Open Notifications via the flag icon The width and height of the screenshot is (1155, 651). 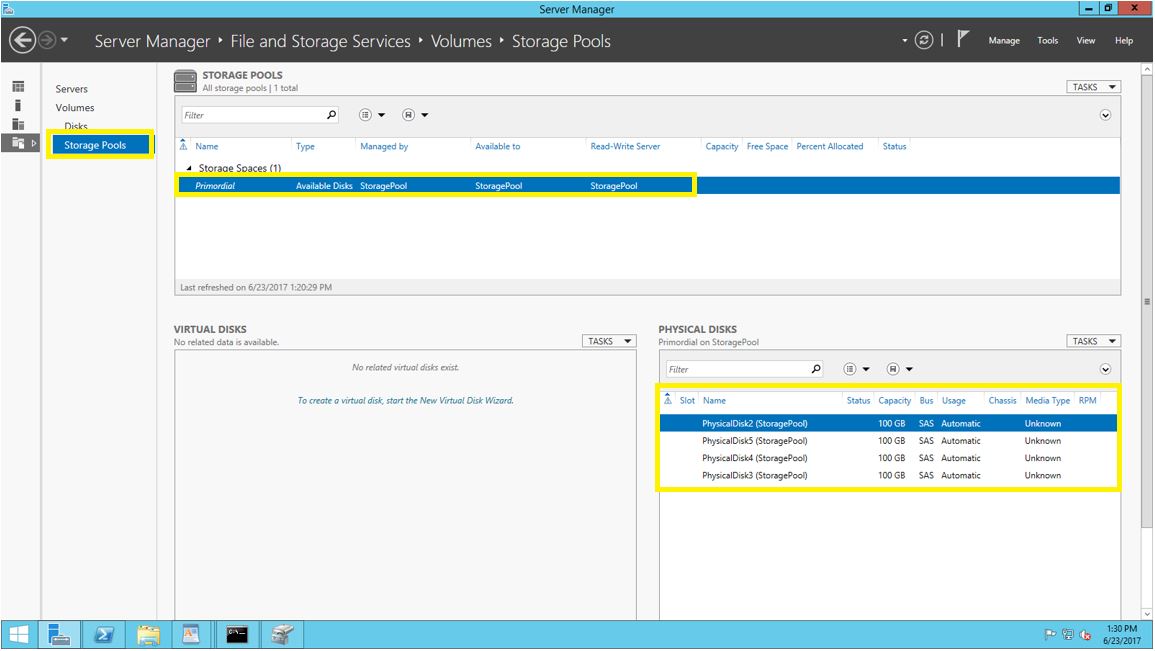click(964, 38)
